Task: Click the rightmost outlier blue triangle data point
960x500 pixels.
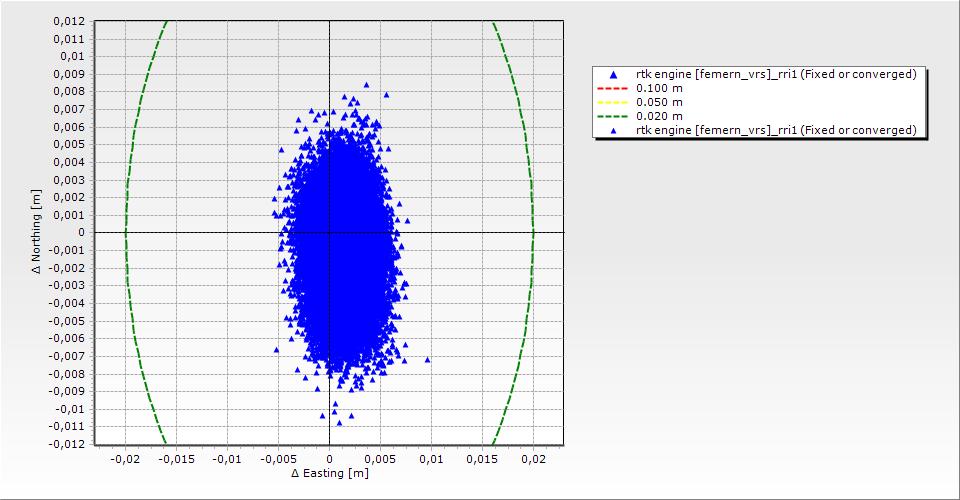Action: 427,359
